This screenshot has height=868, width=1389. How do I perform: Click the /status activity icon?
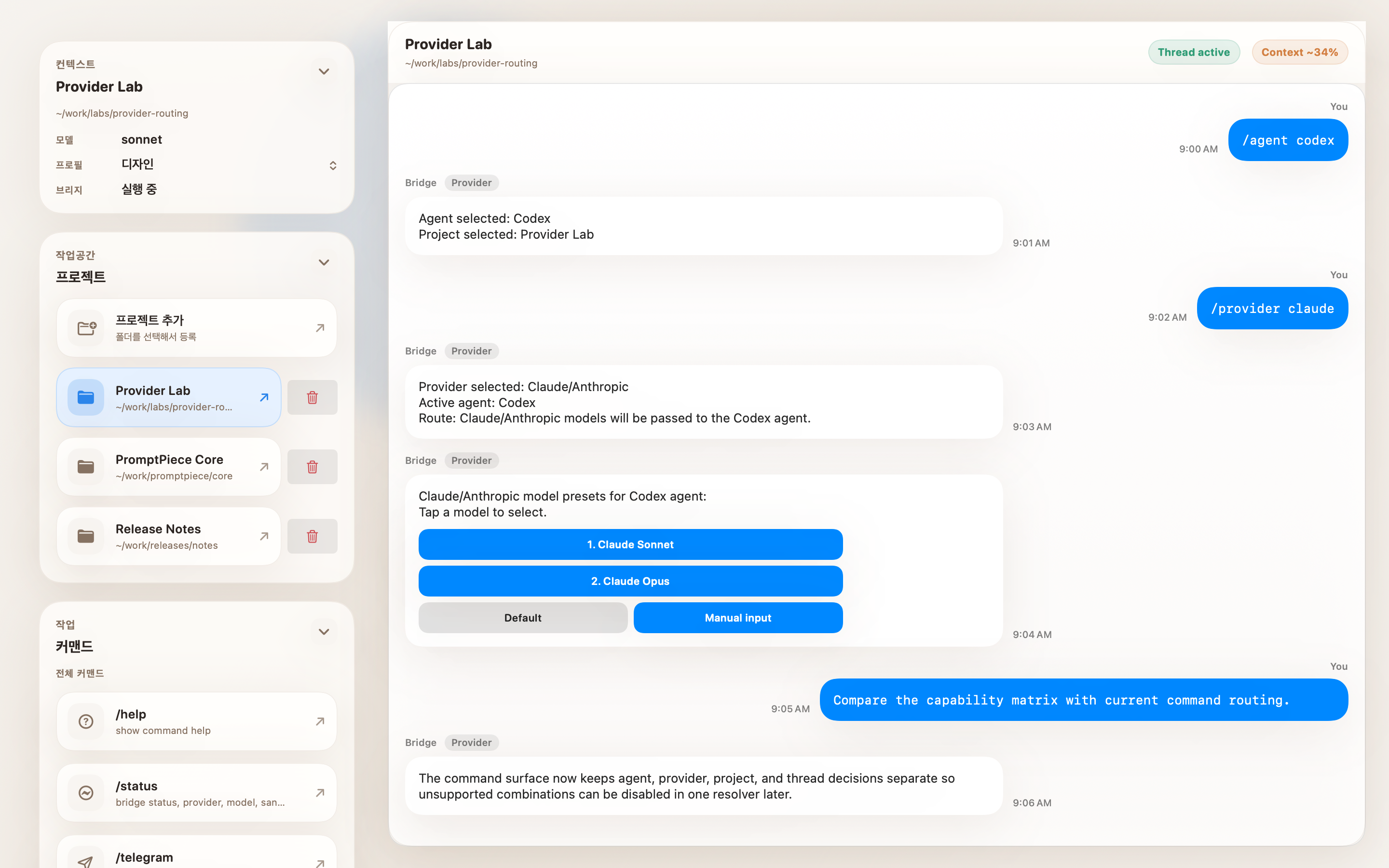pos(86,793)
